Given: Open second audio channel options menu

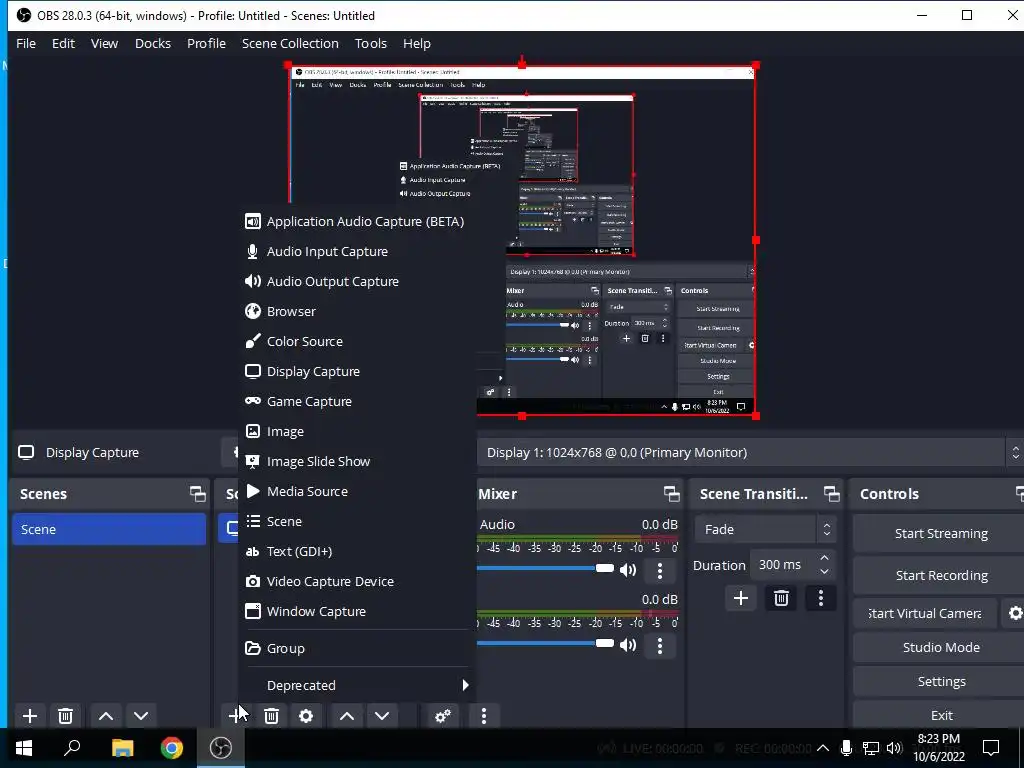Looking at the screenshot, I should [x=660, y=645].
